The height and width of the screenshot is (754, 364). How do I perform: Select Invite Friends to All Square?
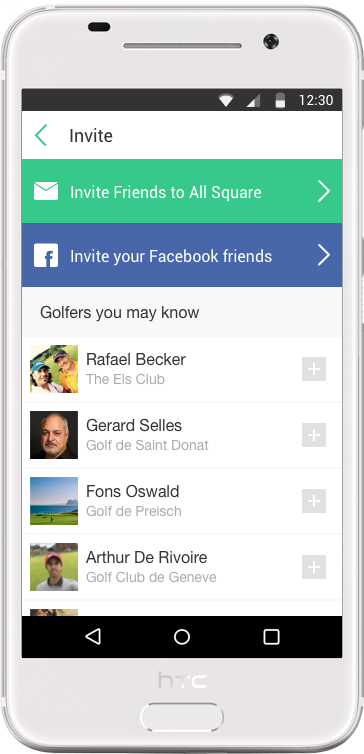pyautogui.click(x=182, y=191)
